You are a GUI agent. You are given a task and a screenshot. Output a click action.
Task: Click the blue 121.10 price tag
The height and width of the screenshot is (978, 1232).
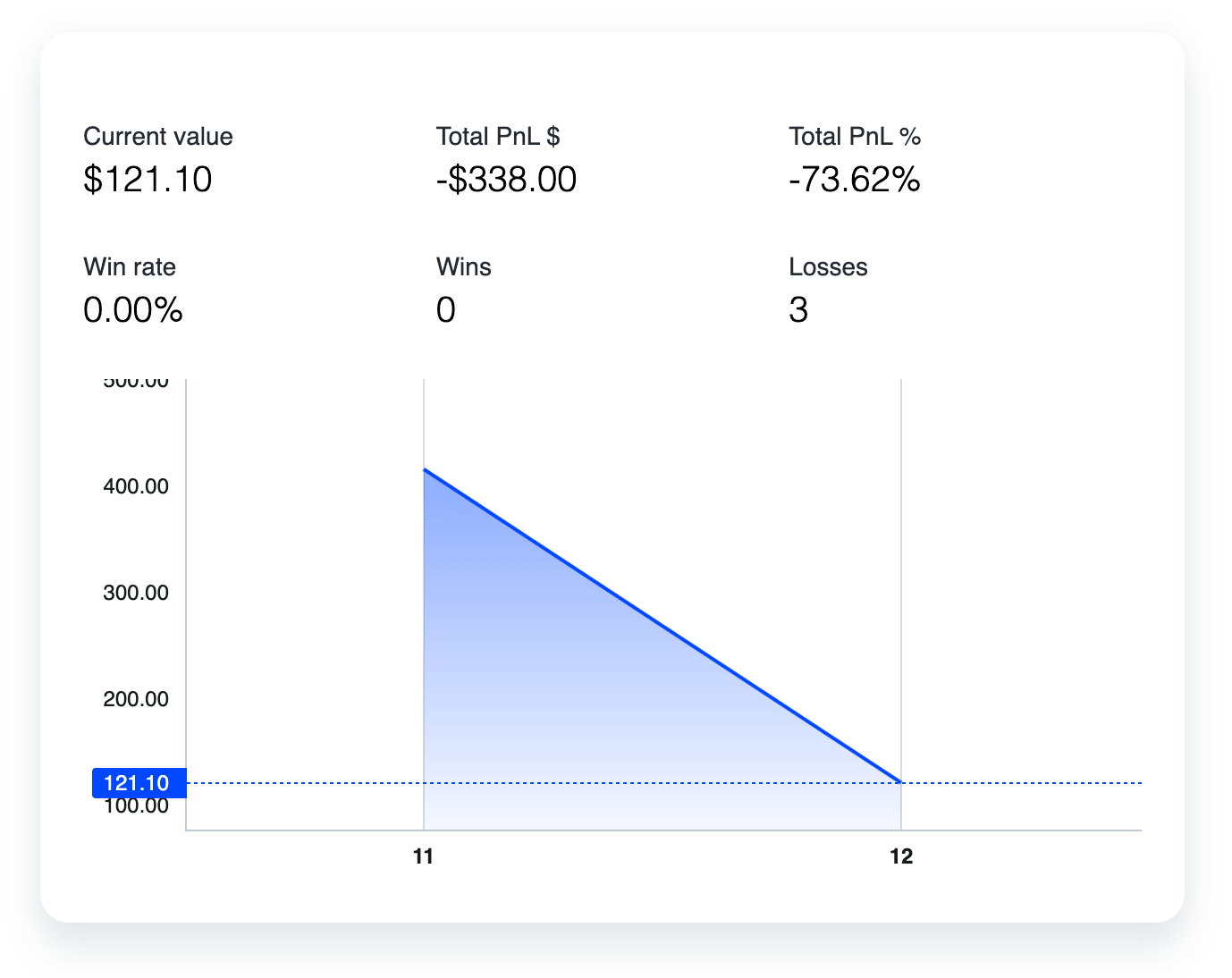click(138, 783)
